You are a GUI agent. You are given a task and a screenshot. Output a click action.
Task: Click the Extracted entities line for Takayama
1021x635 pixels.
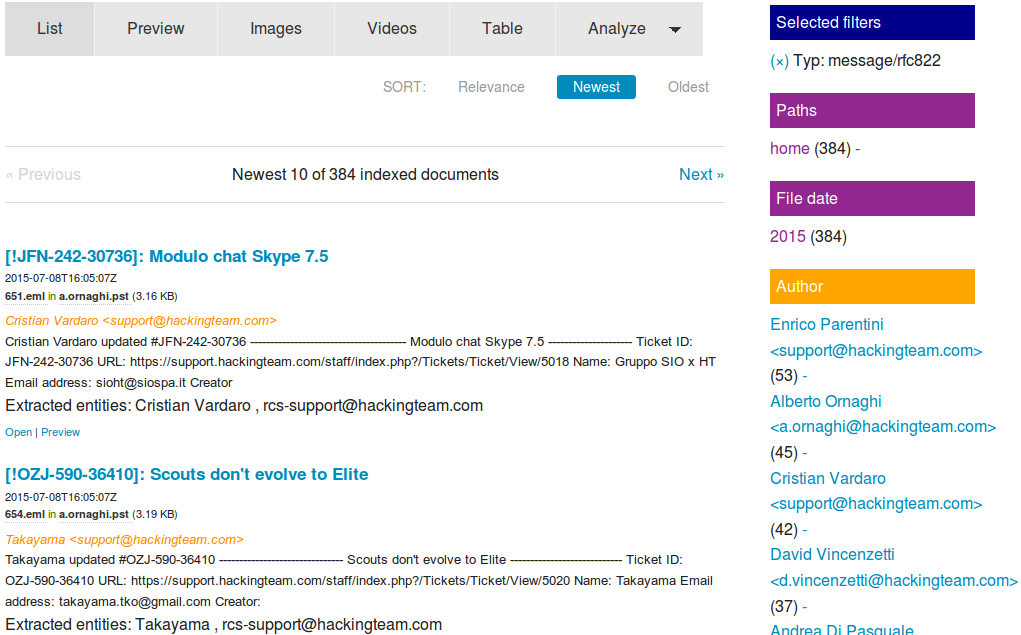(223, 625)
